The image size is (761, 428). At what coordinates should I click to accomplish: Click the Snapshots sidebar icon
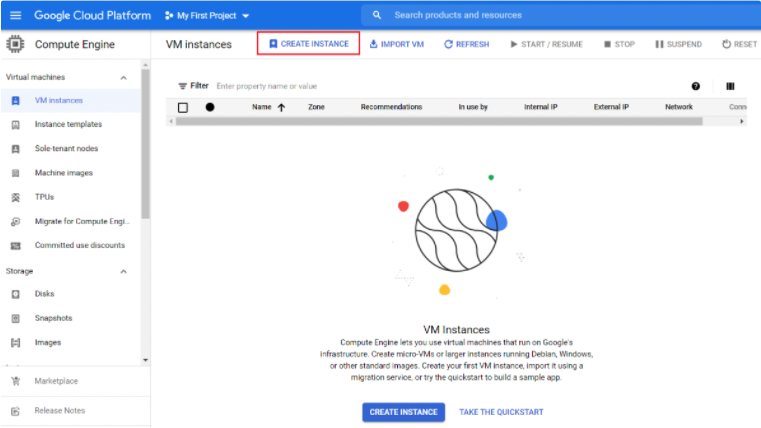[15, 318]
